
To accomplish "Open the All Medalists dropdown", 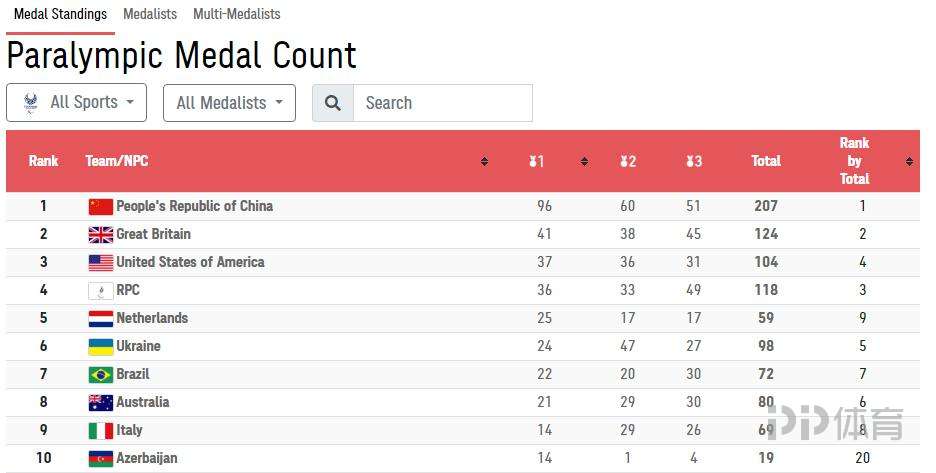I will [229, 103].
